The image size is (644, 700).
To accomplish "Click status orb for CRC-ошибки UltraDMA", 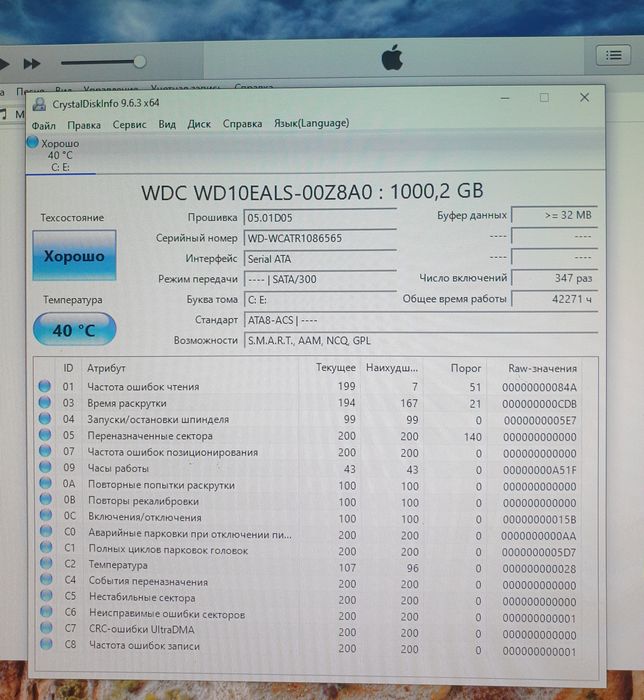I will tap(46, 627).
